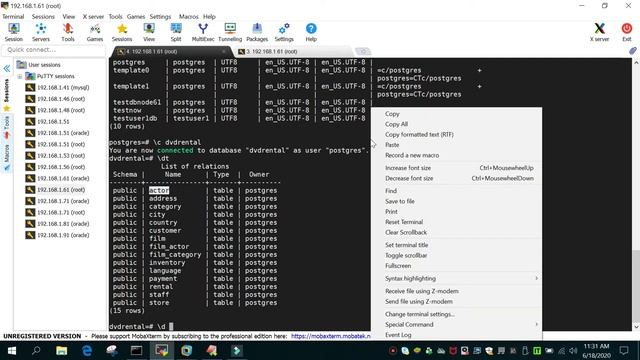Choose Change terminal settings...
Viewport: 640px width, 360px height.
coord(457,314)
